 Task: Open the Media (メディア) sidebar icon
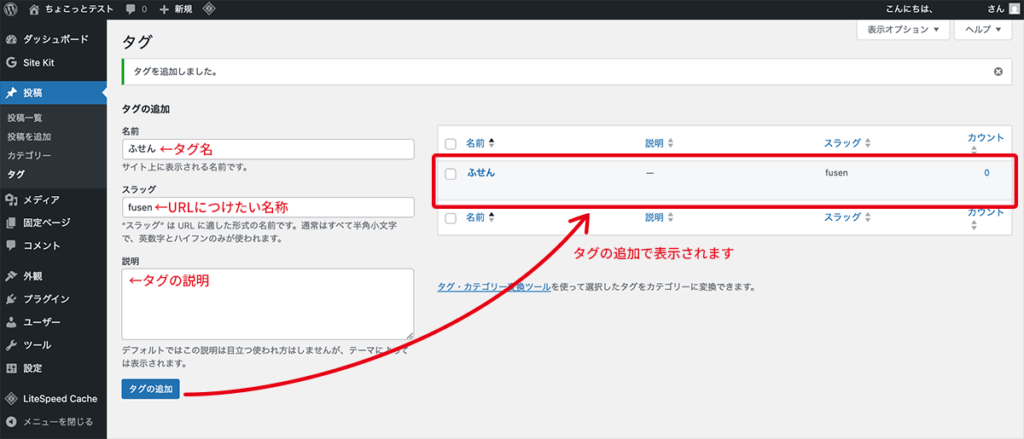coord(12,199)
